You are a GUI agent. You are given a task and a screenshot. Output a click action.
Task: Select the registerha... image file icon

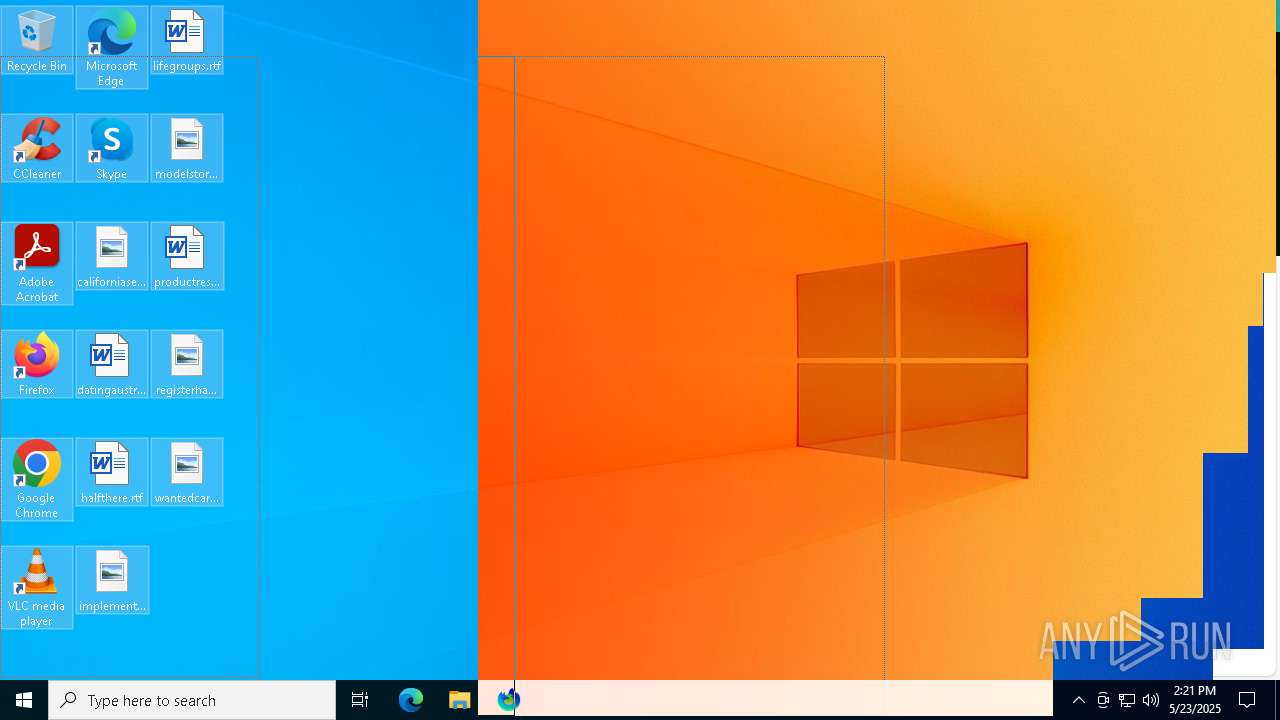(187, 364)
